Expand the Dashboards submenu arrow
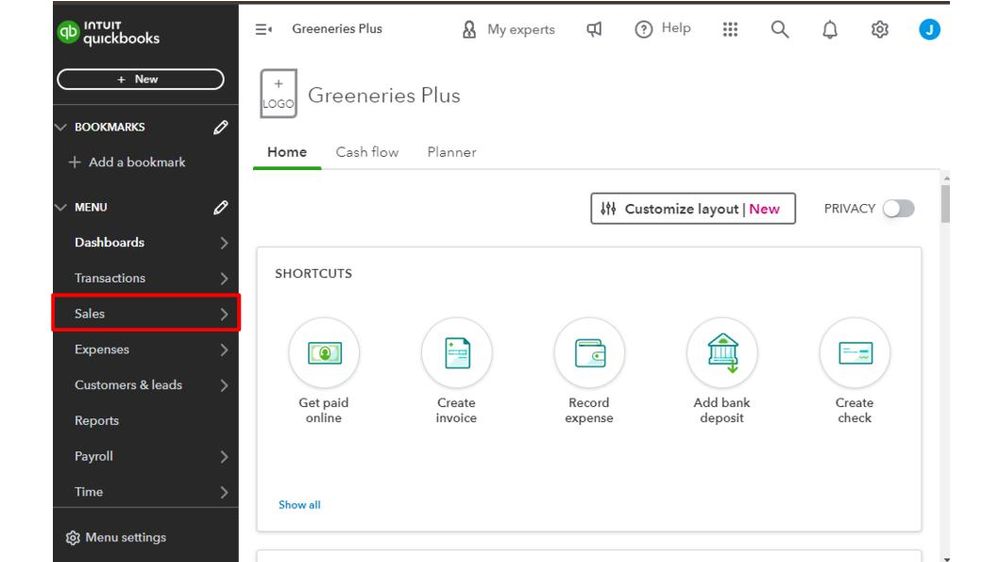Image resolution: width=999 pixels, height=562 pixels. (x=224, y=243)
